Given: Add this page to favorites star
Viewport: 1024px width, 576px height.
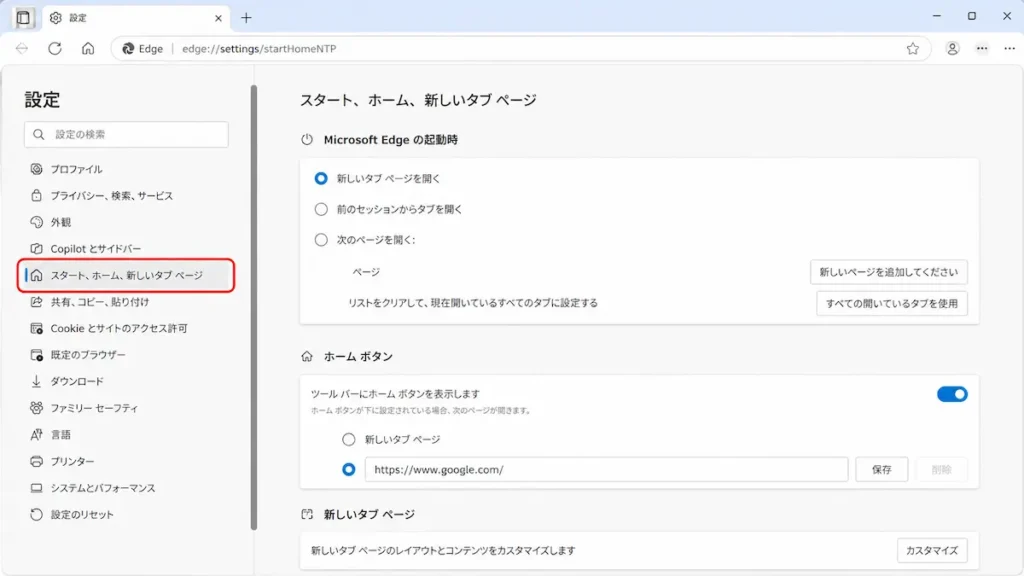Looking at the screenshot, I should pos(912,48).
